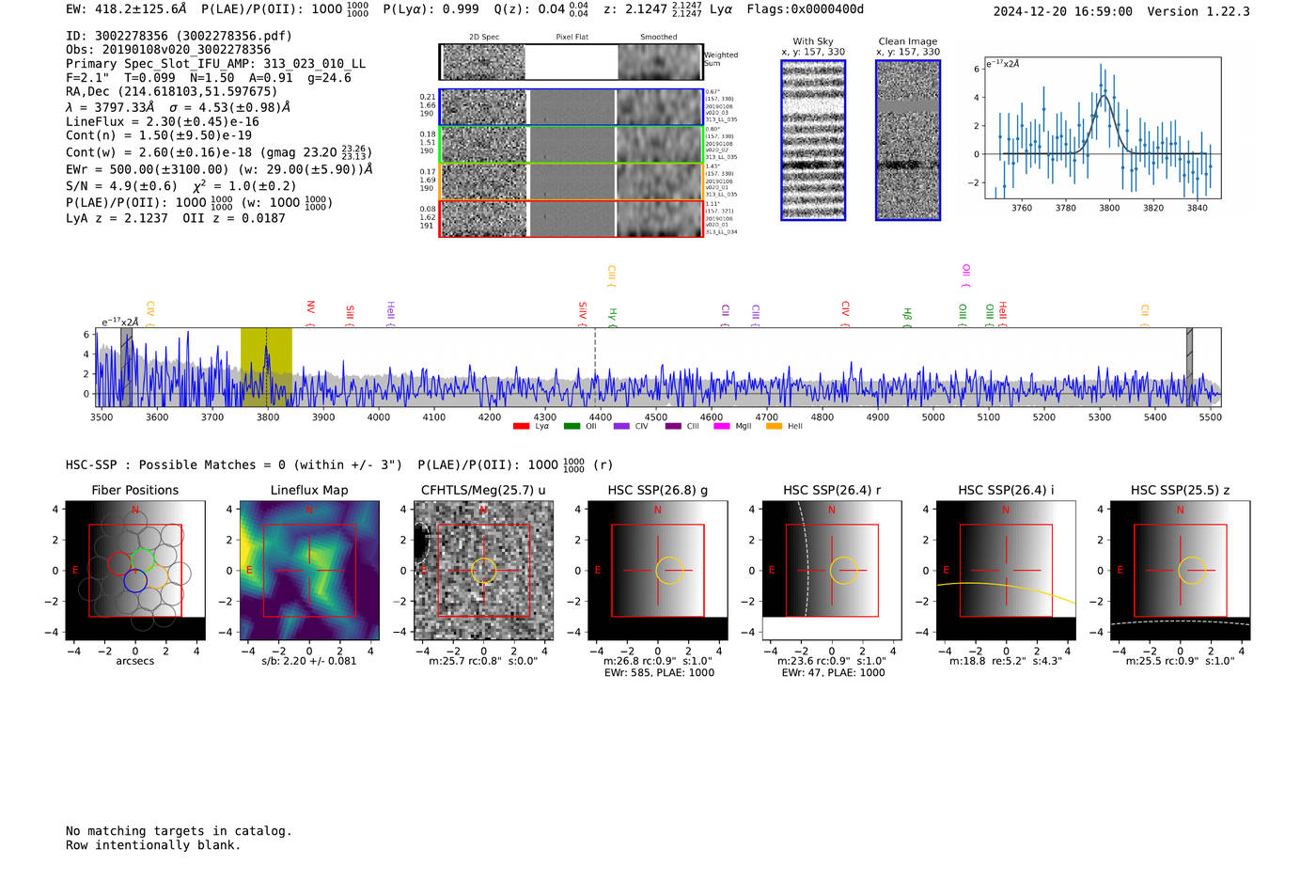Click the SiII line label above spectrum
Screen dimensions: 1316x896
350,314
